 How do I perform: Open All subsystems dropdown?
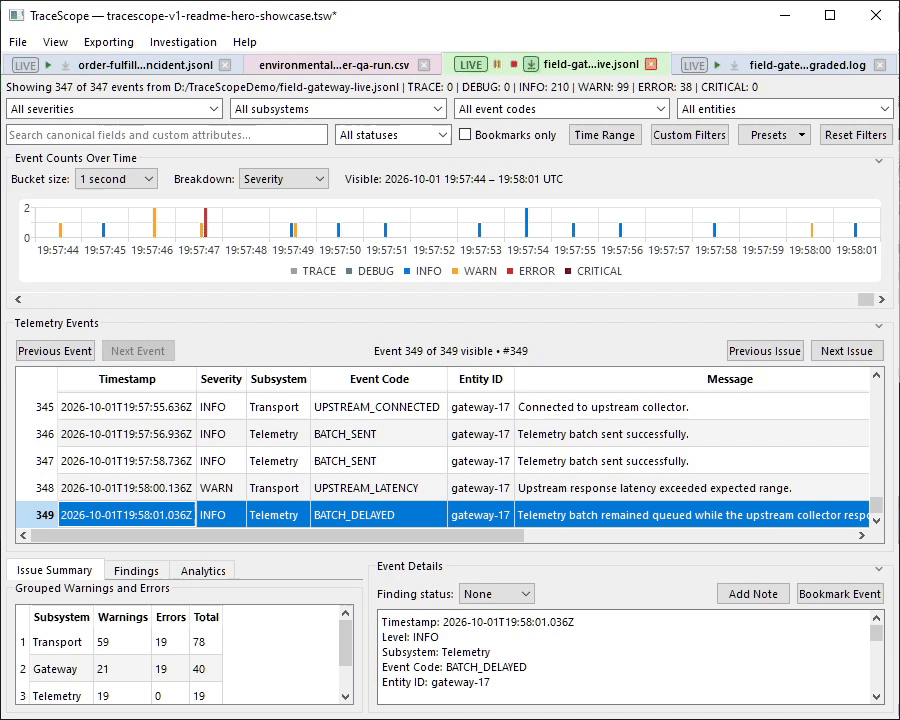(338, 109)
